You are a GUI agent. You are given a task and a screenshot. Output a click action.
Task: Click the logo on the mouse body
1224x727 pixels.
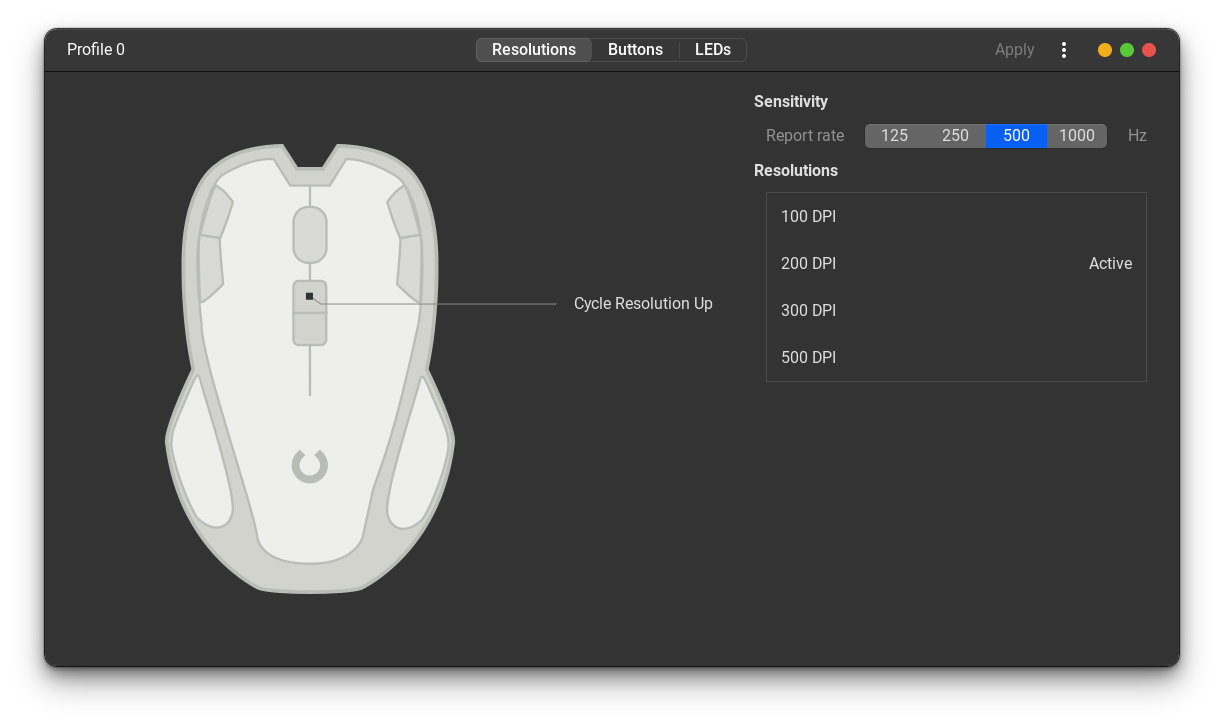309,465
